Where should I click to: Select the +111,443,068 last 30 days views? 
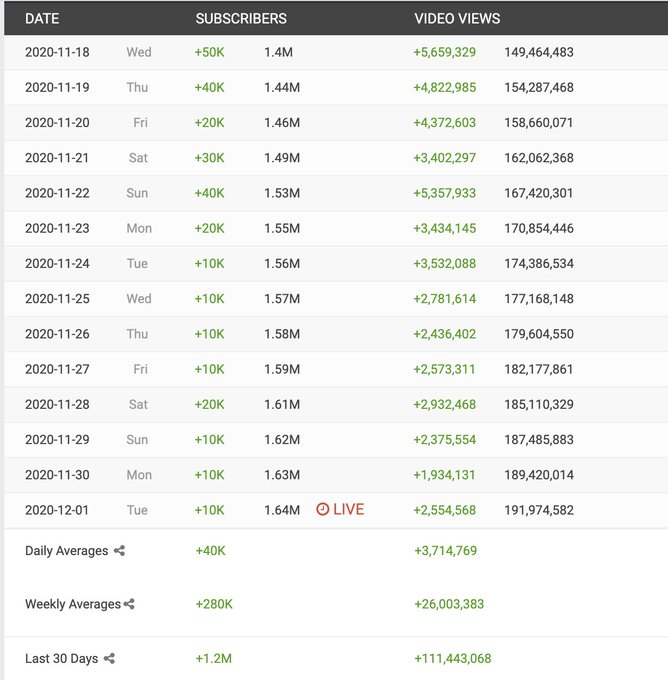(x=452, y=658)
